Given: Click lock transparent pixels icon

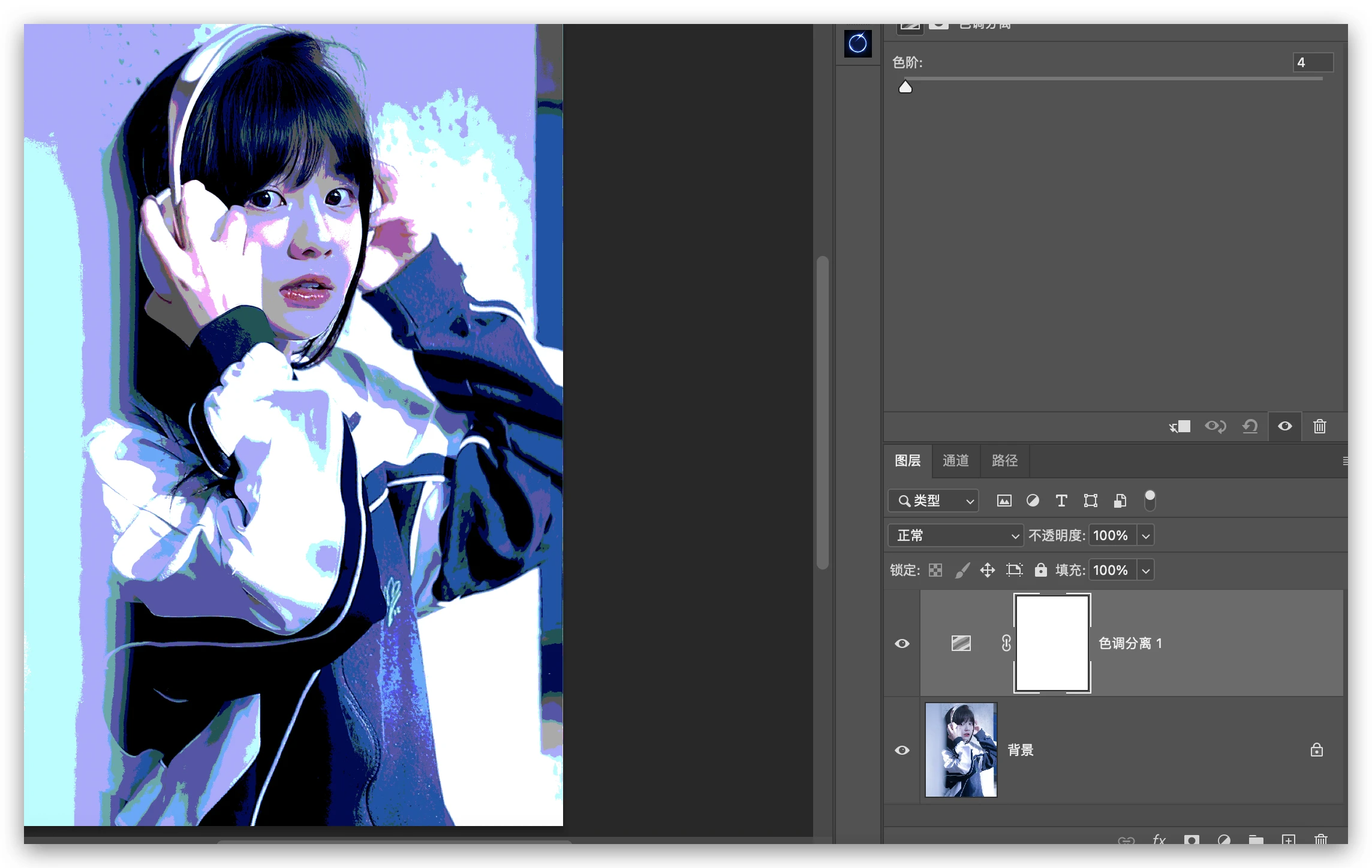Looking at the screenshot, I should tap(935, 570).
